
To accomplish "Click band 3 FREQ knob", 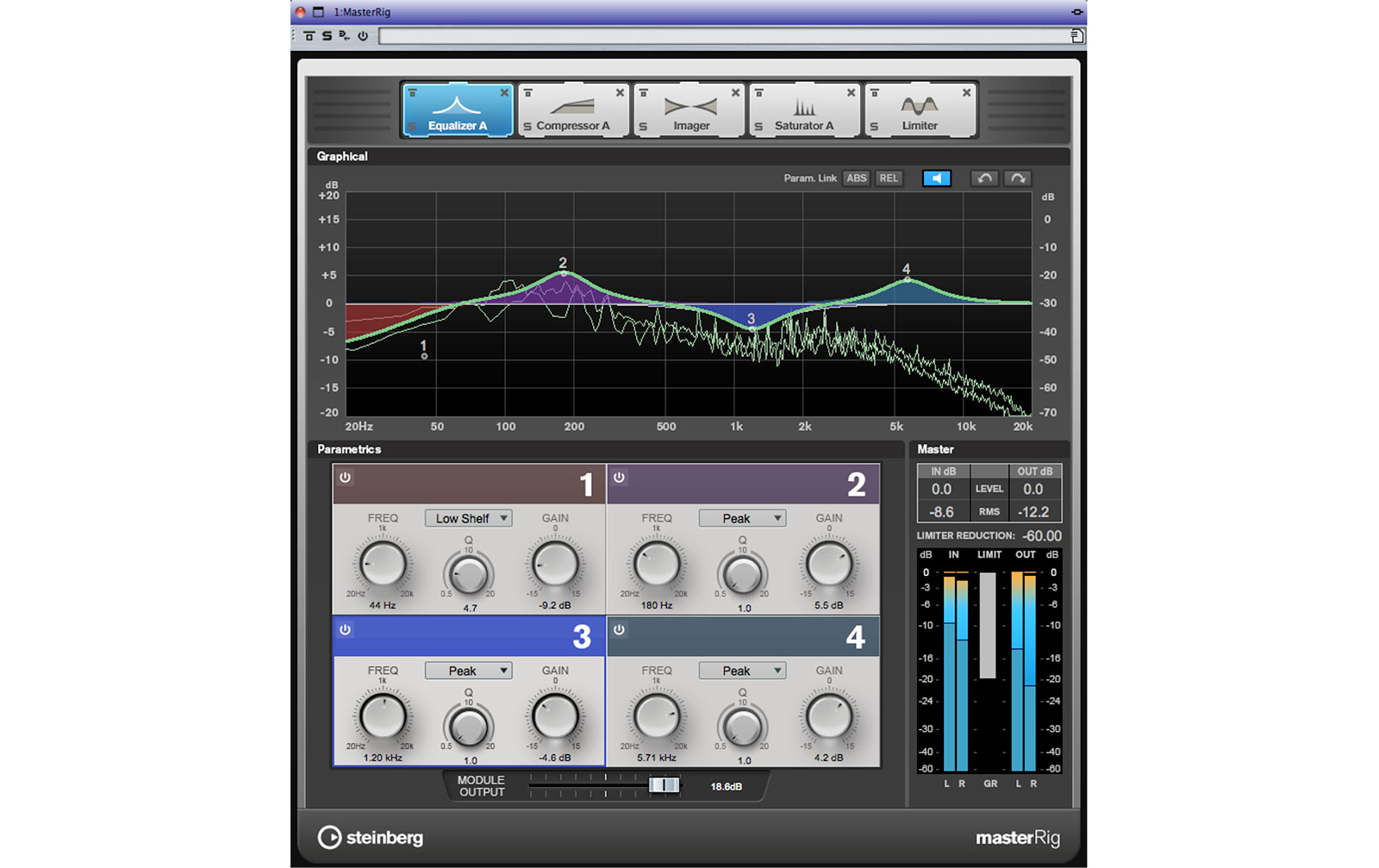I will coord(383,717).
